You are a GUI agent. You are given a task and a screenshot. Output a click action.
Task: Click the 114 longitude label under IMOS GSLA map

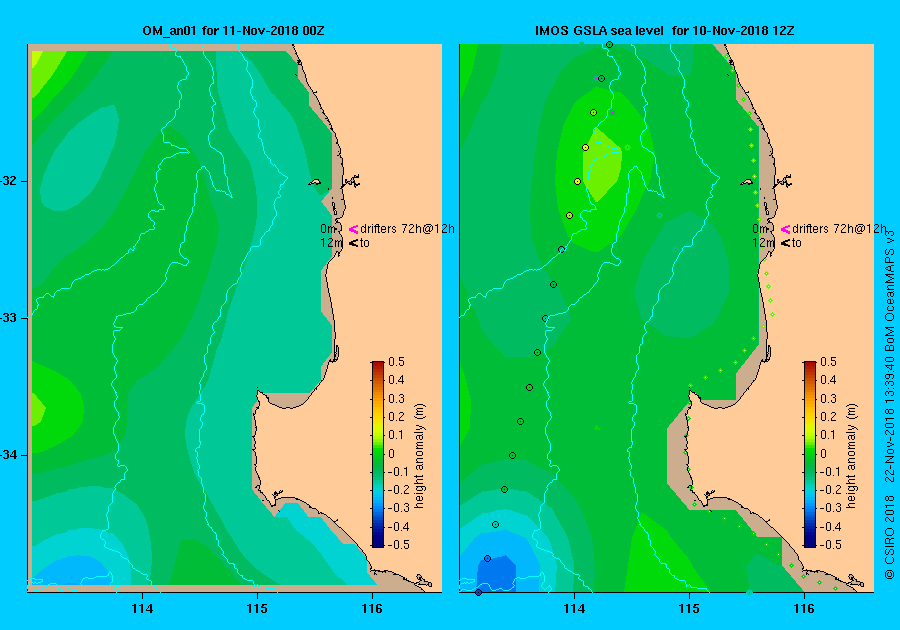(x=574, y=609)
